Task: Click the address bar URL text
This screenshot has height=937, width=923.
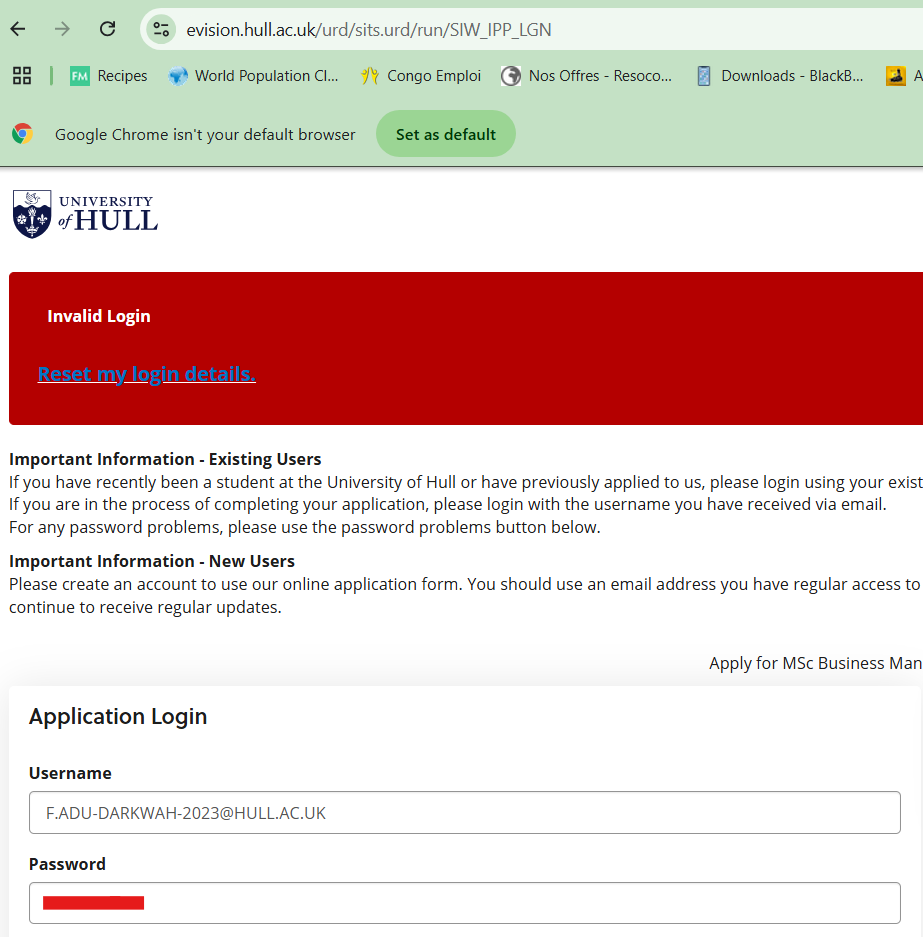Action: pyautogui.click(x=369, y=30)
